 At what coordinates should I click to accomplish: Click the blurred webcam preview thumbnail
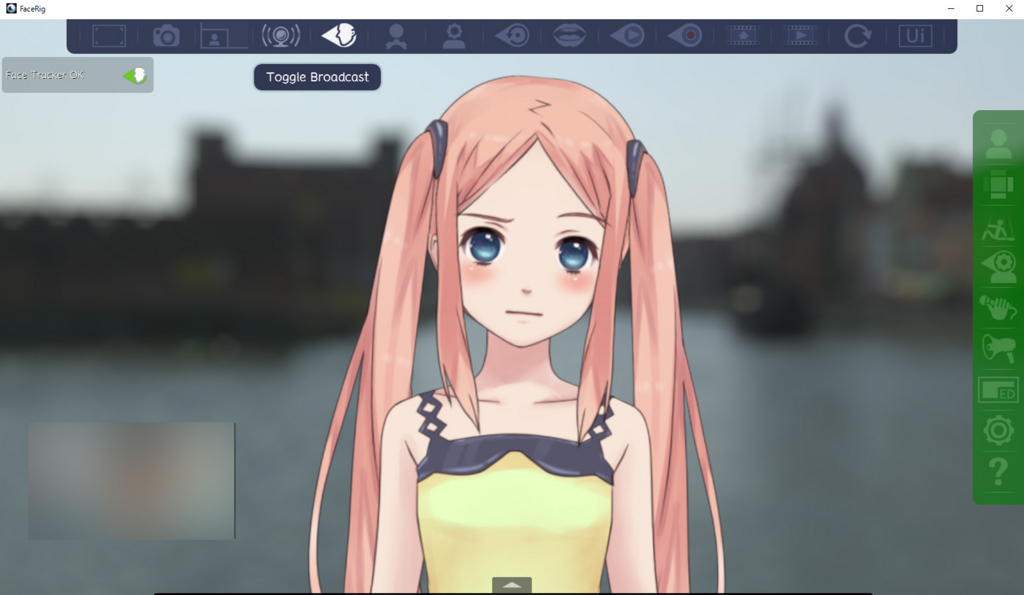[131, 480]
